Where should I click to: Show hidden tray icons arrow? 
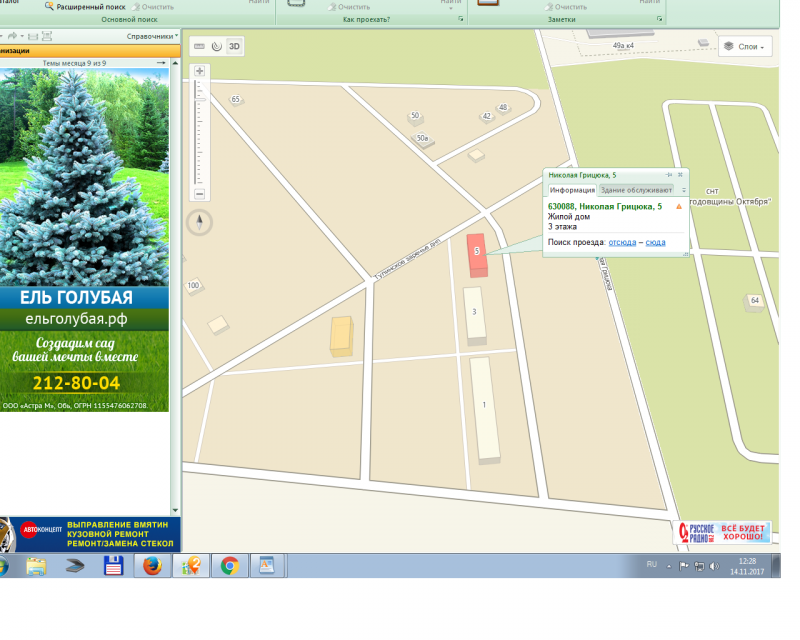668,566
